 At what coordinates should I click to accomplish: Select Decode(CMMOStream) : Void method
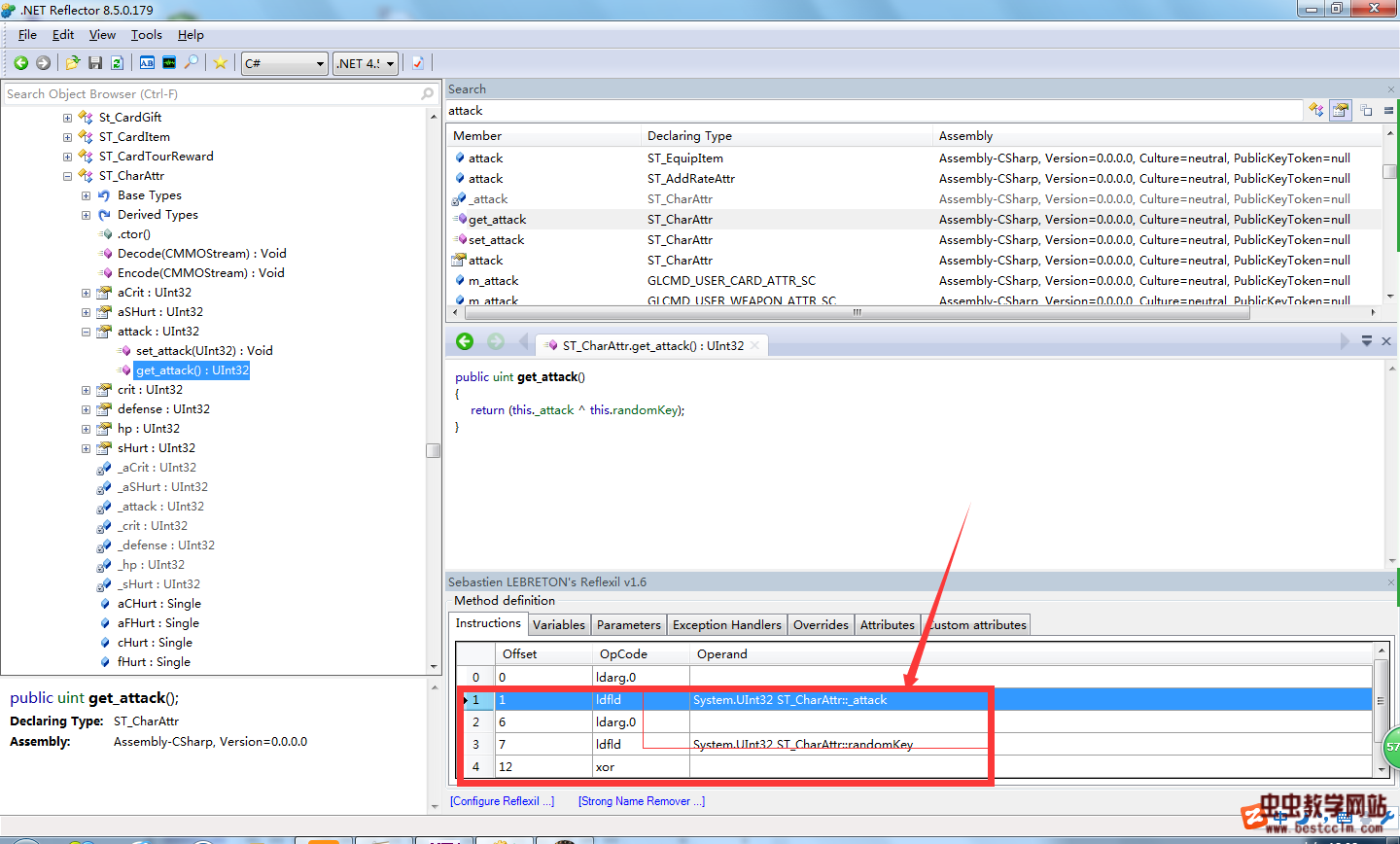pos(201,254)
